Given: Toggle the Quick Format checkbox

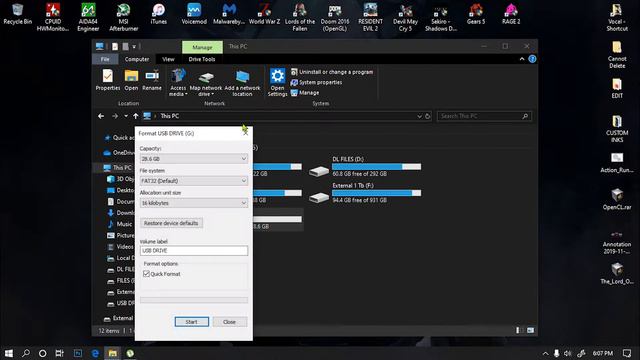Looking at the screenshot, I should point(147,274).
